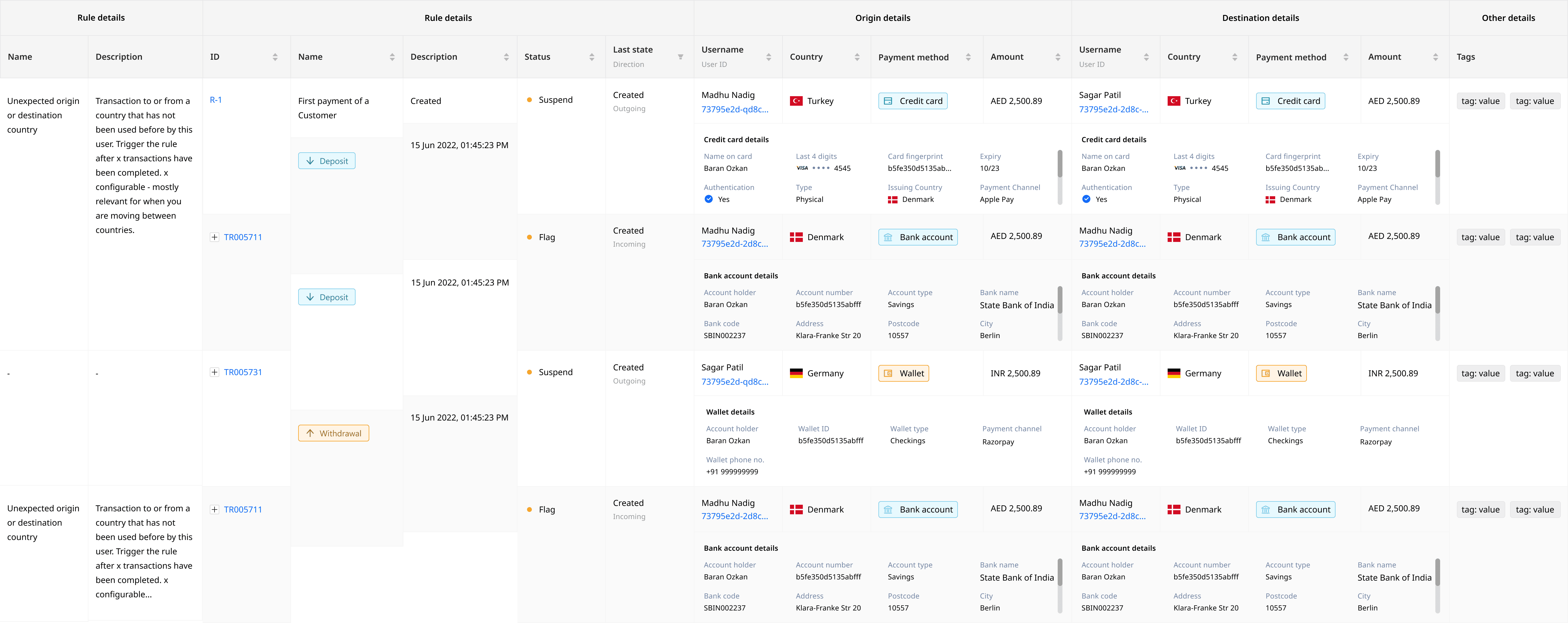The image size is (1568, 623).
Task: Click destination Bank account badge for Denmark
Action: pos(1295,237)
